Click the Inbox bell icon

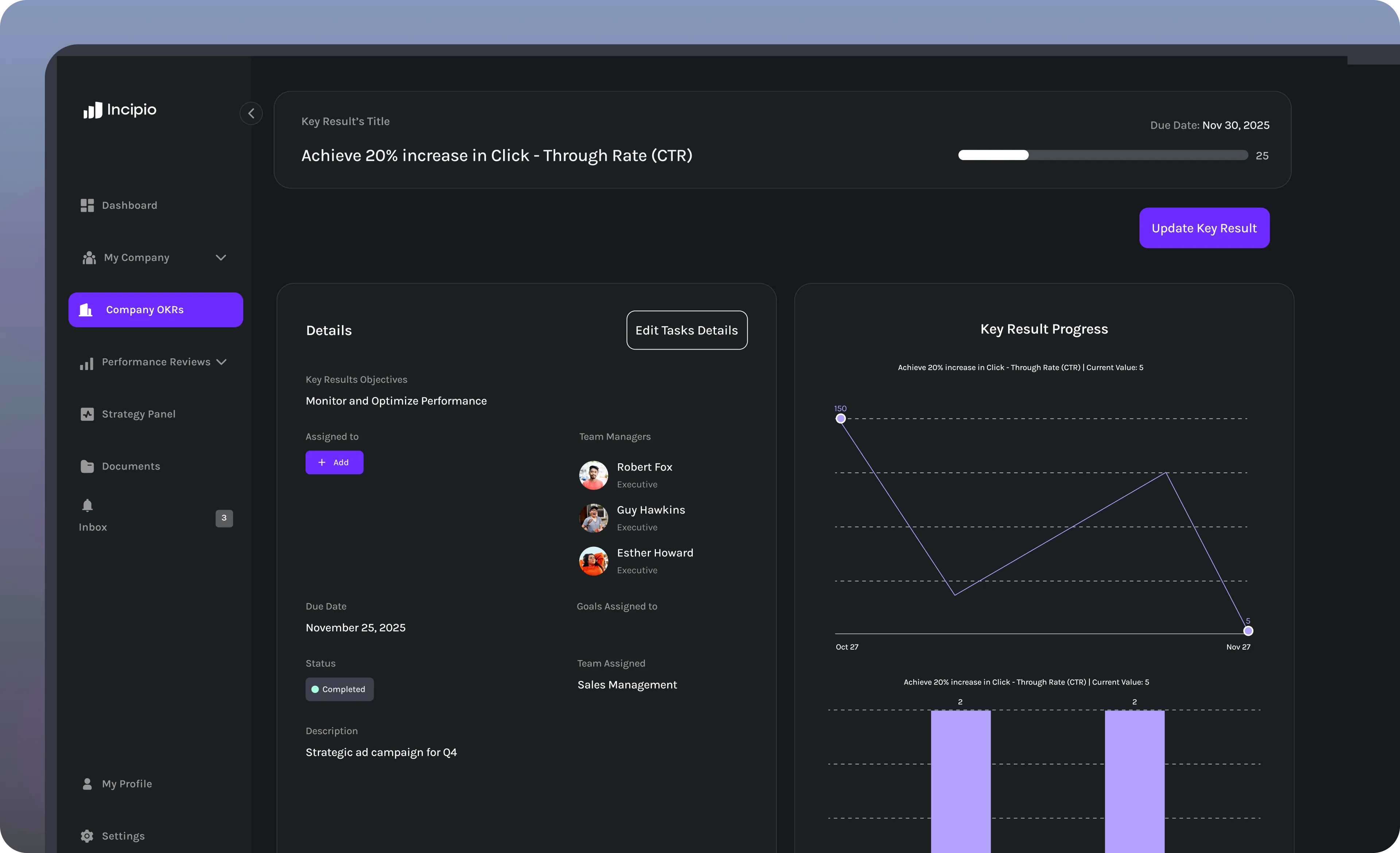[x=87, y=505]
